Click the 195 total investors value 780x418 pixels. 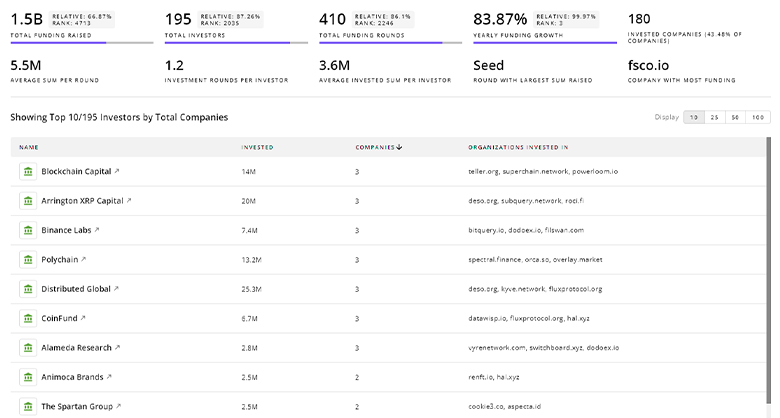coord(178,19)
